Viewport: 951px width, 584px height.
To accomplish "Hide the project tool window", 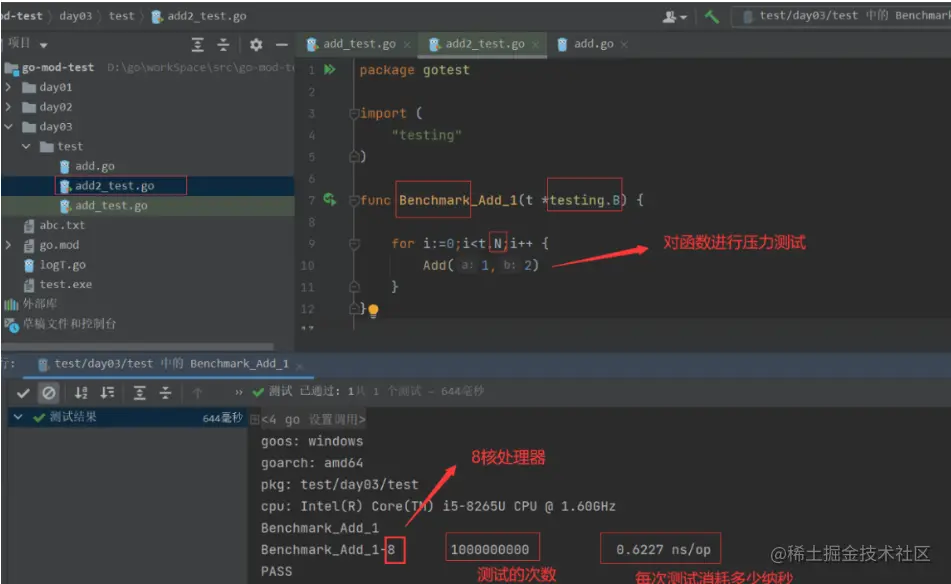I will coord(281,45).
